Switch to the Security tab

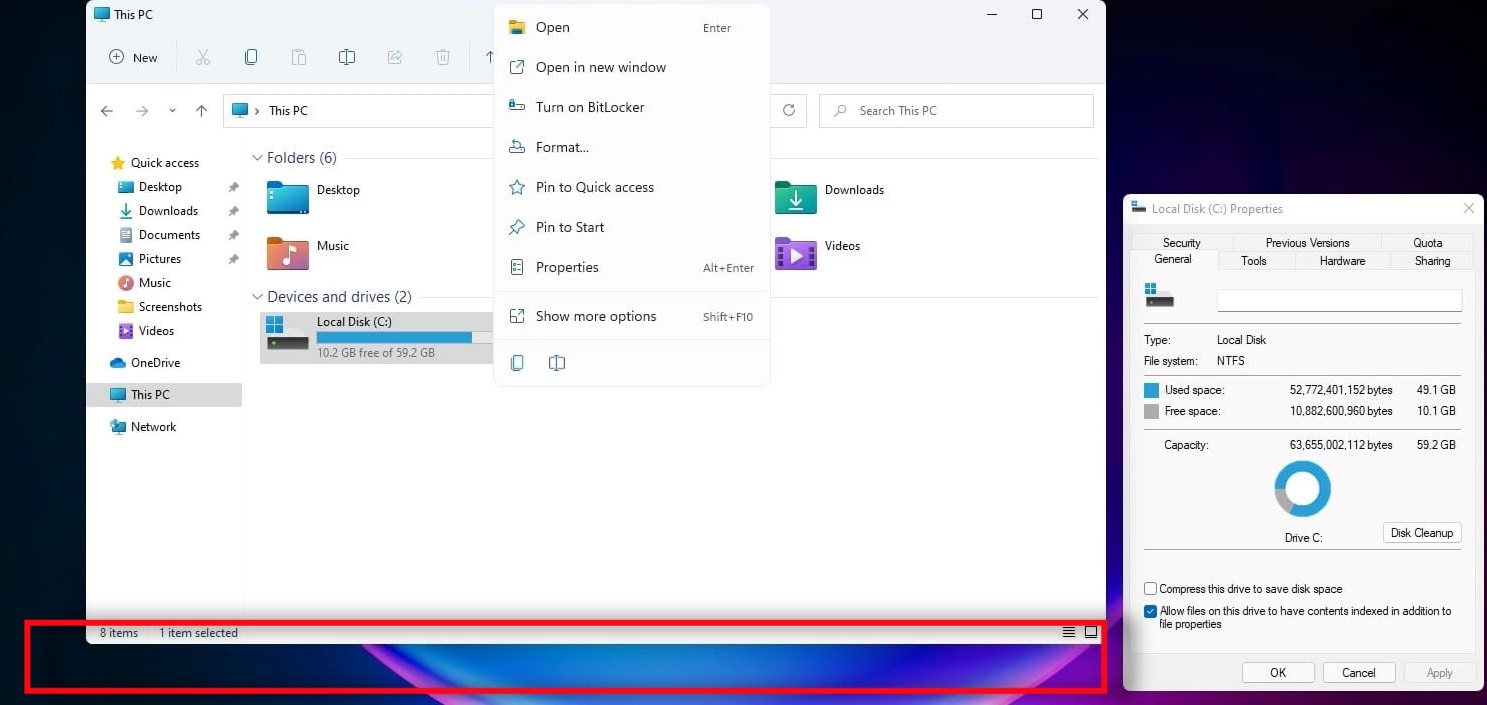pyautogui.click(x=1181, y=242)
